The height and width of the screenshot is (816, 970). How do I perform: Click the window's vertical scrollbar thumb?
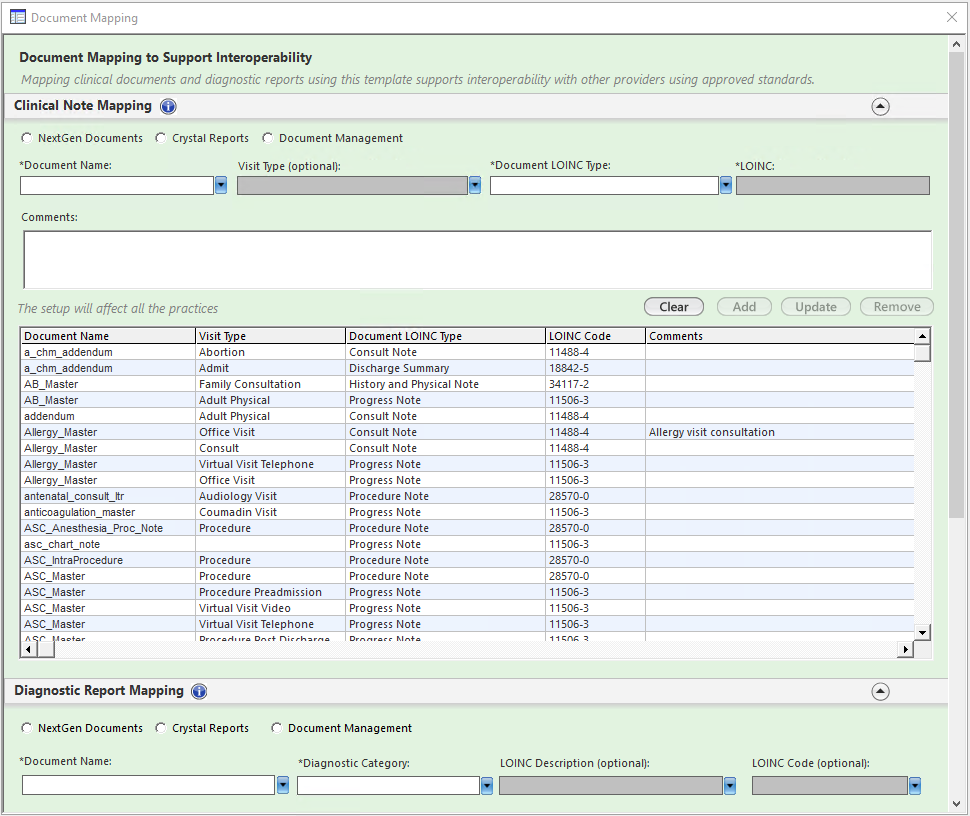coord(956,285)
